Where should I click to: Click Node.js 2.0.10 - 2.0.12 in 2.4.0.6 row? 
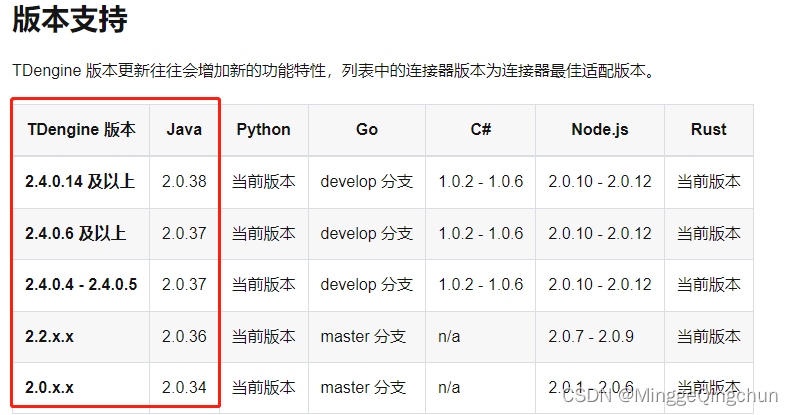point(600,233)
